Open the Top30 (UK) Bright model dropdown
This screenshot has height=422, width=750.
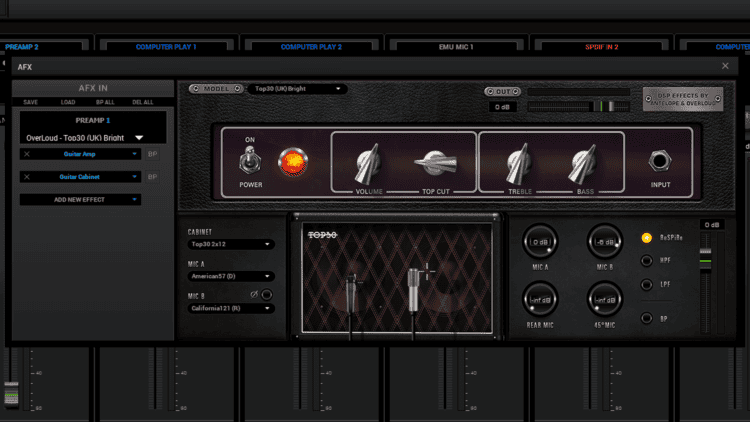pos(297,89)
